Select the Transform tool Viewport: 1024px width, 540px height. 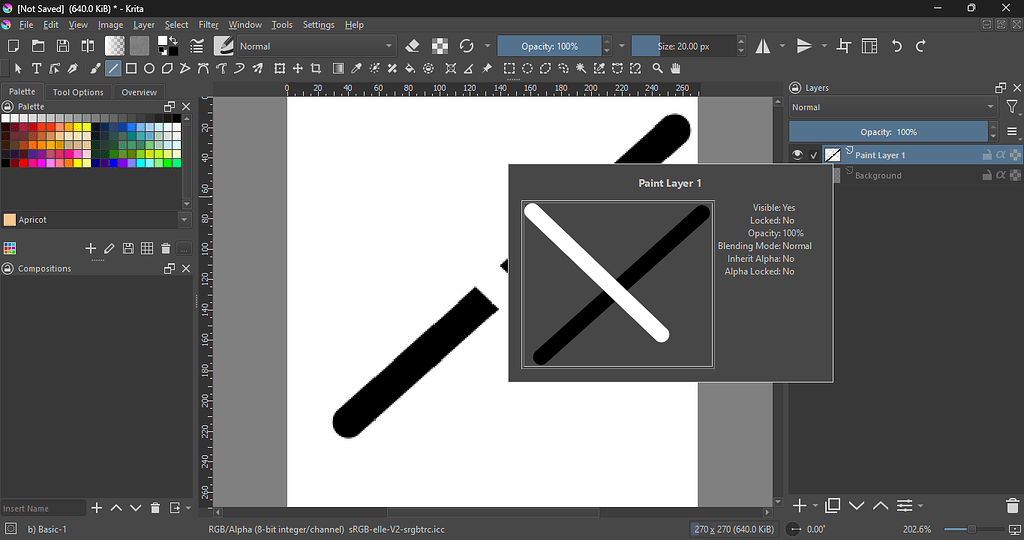coord(280,68)
